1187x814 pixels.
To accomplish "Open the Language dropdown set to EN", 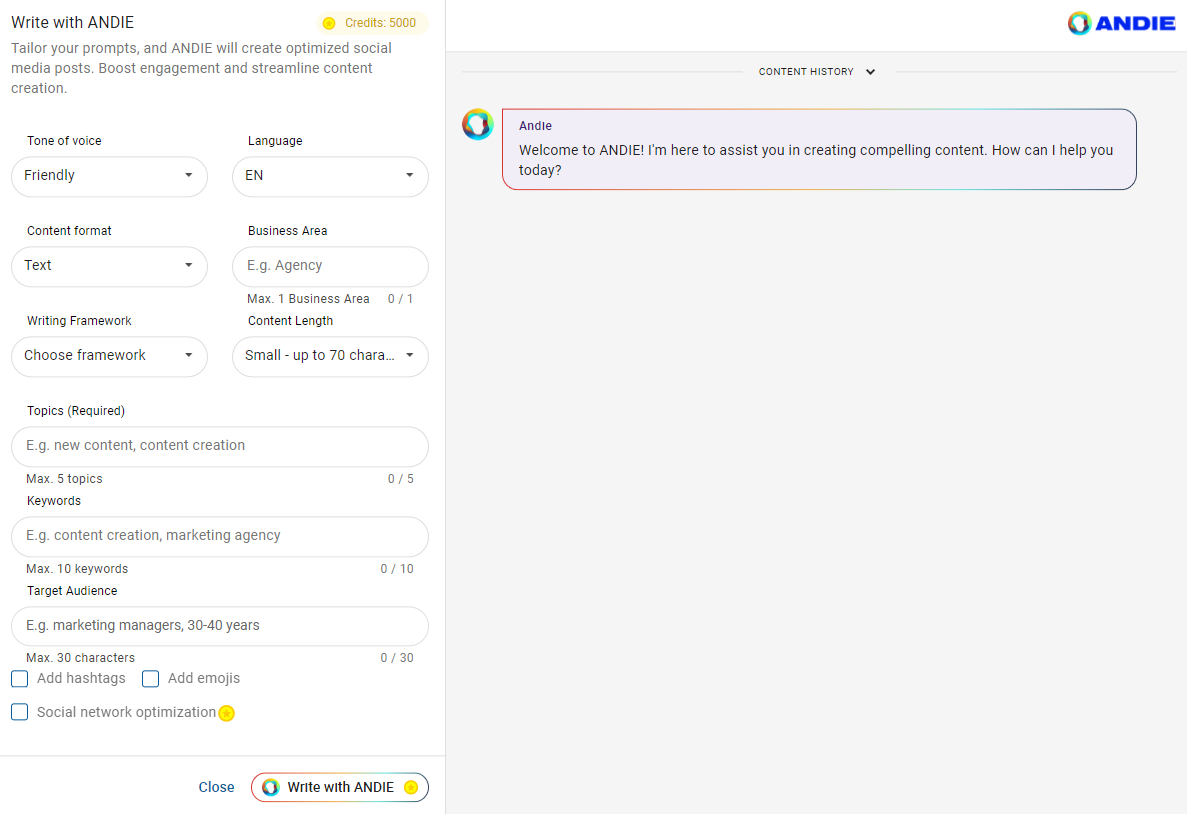I will click(x=330, y=176).
